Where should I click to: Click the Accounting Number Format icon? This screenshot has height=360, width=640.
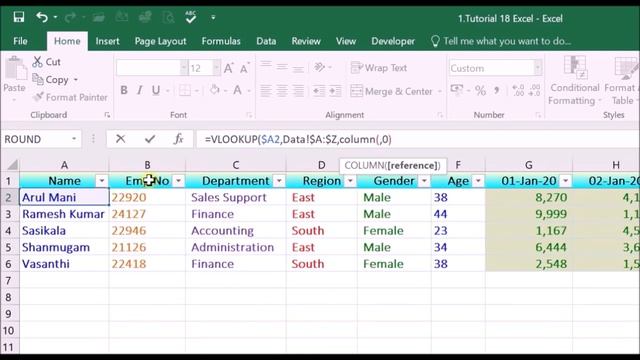pyautogui.click(x=457, y=90)
